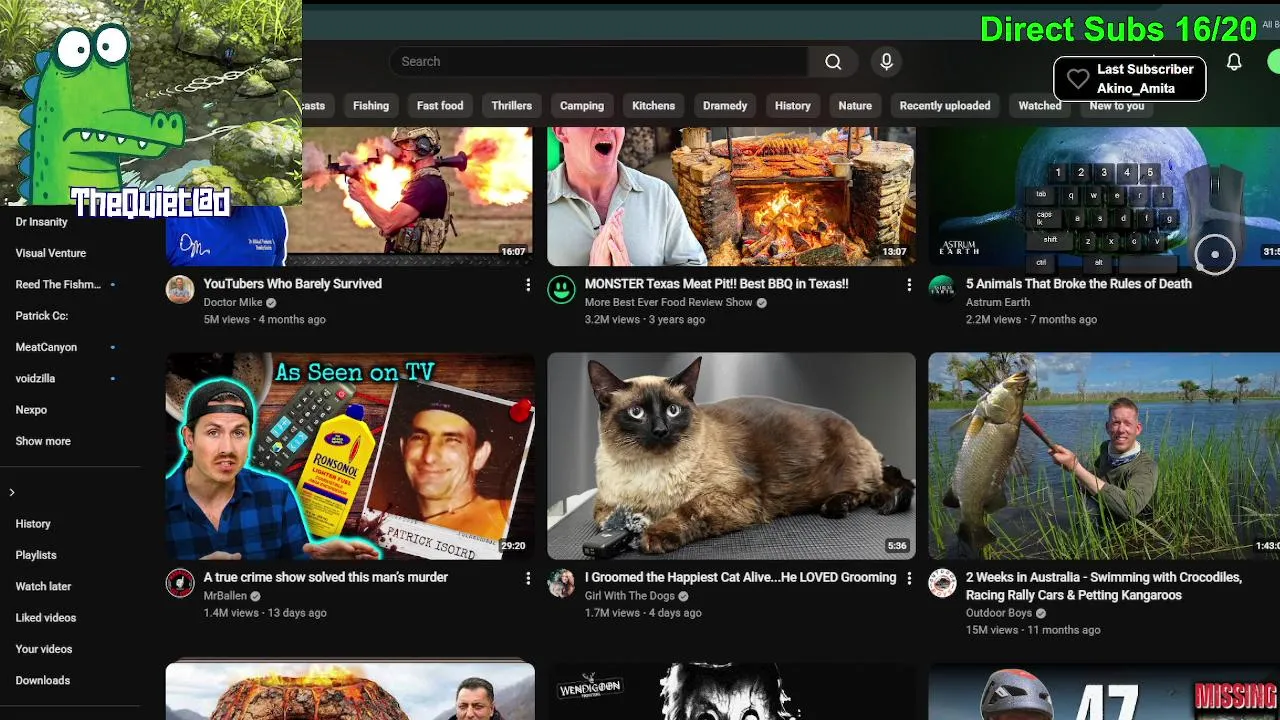Open More Best Ever Food Review avatar

coord(561,290)
